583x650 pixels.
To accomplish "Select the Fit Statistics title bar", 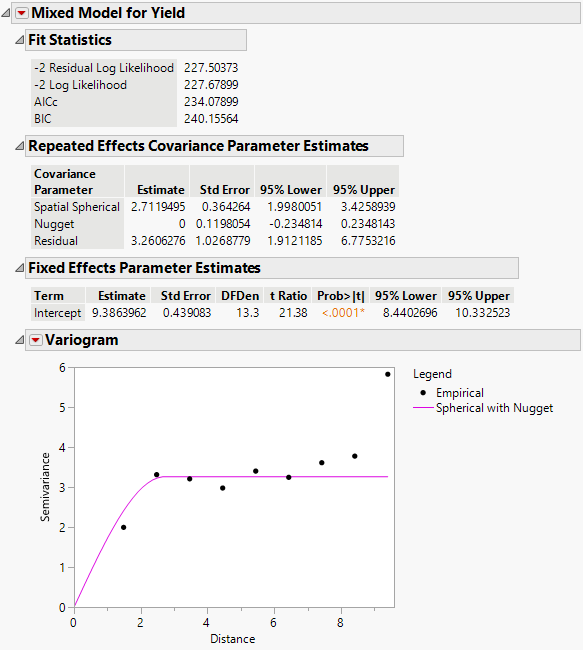I will coord(136,40).
